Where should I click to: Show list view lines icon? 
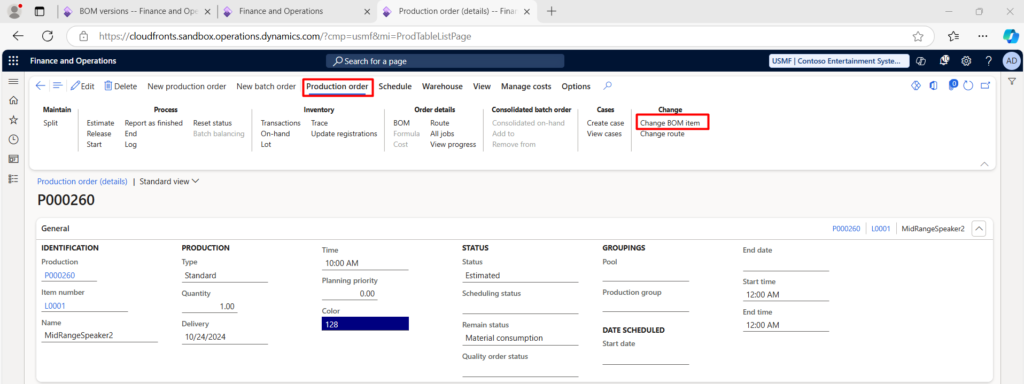coord(57,86)
